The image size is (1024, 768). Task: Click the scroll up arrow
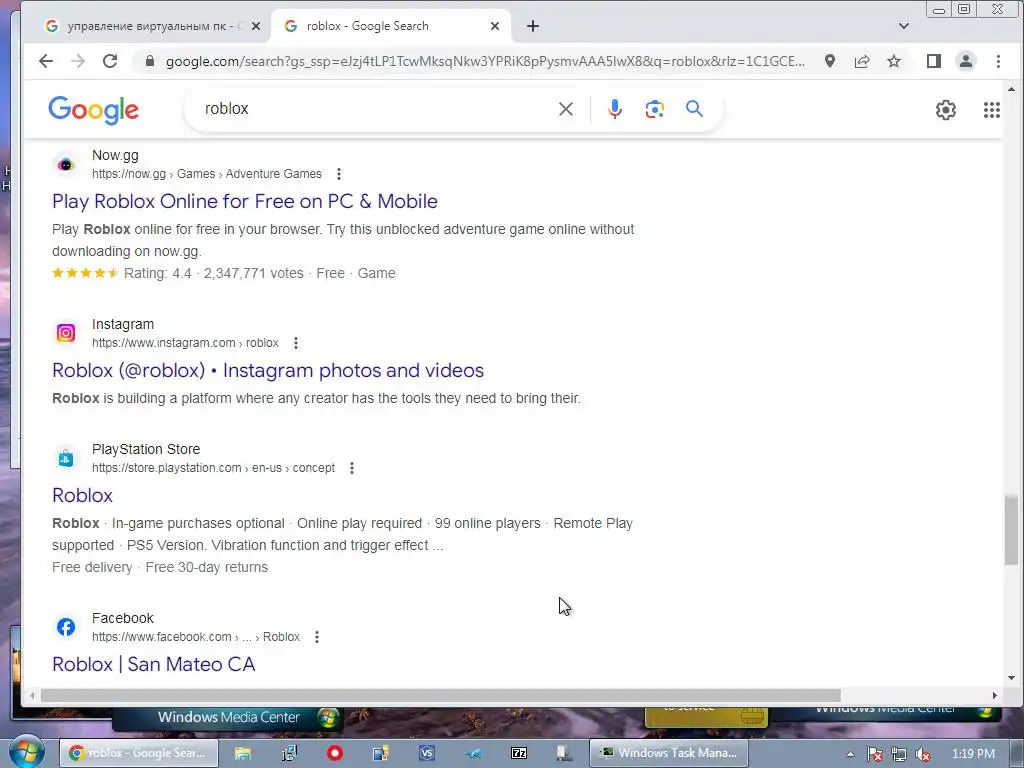point(1011,89)
